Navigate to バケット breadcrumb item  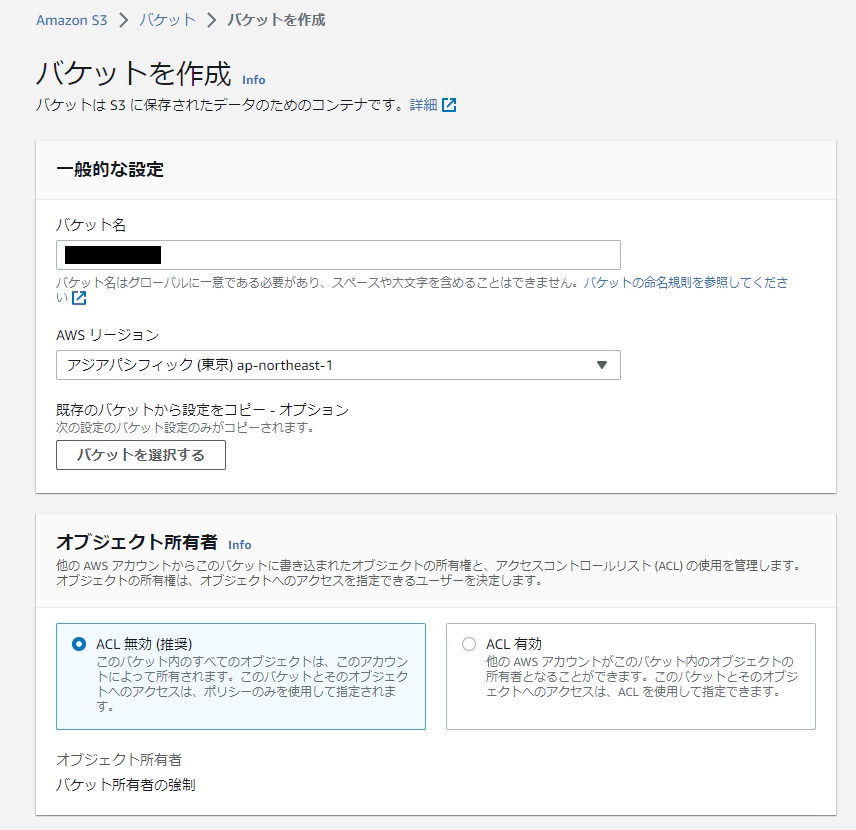coord(167,20)
